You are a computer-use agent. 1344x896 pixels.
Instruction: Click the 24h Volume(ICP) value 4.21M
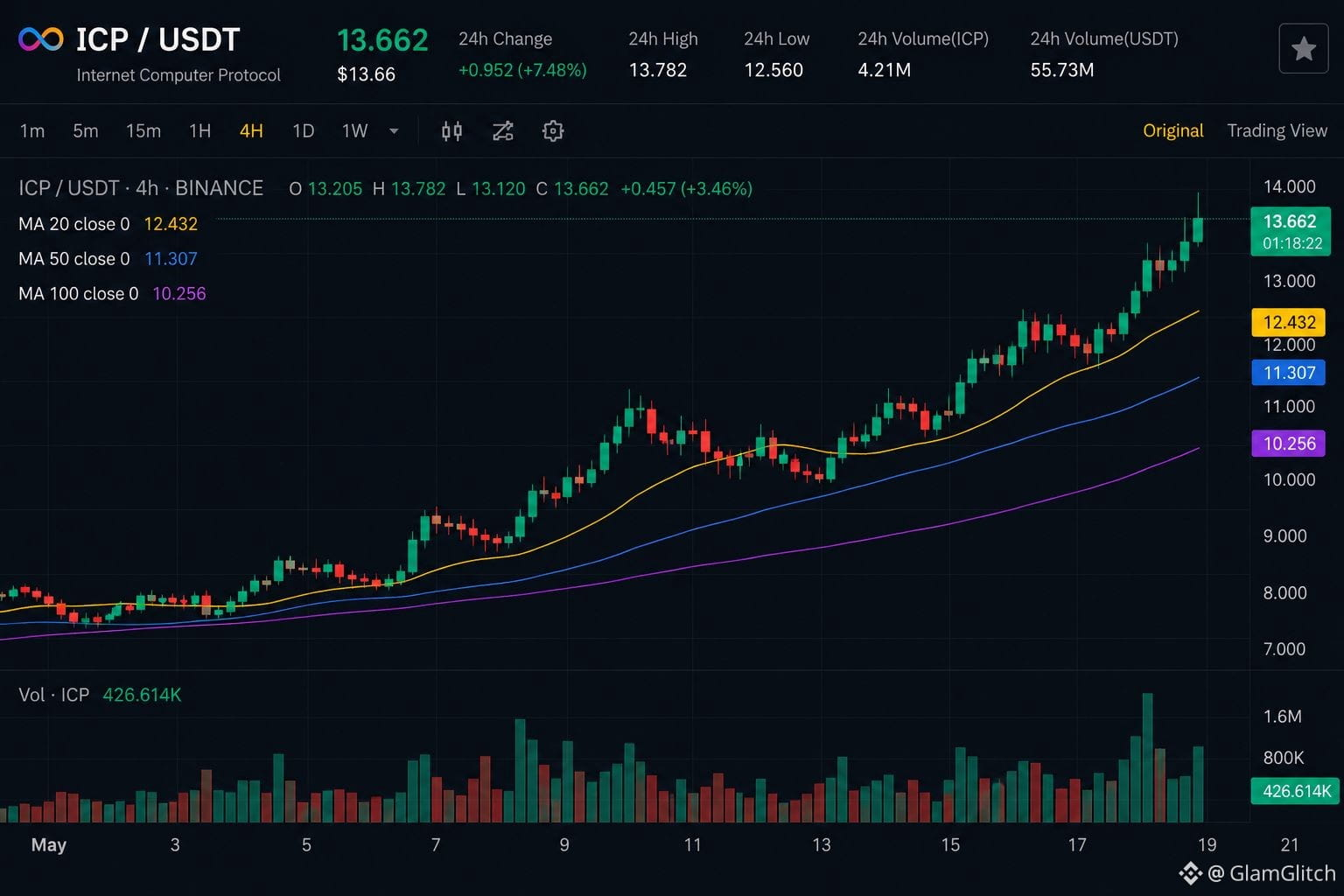pos(884,70)
